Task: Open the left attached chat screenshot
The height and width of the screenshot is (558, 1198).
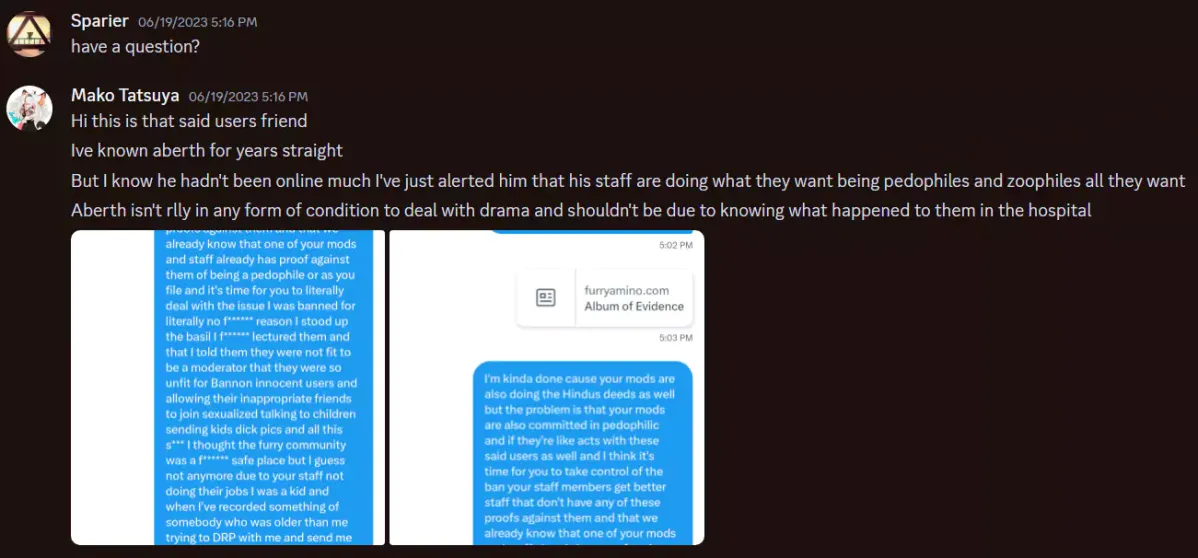Action: [228, 388]
